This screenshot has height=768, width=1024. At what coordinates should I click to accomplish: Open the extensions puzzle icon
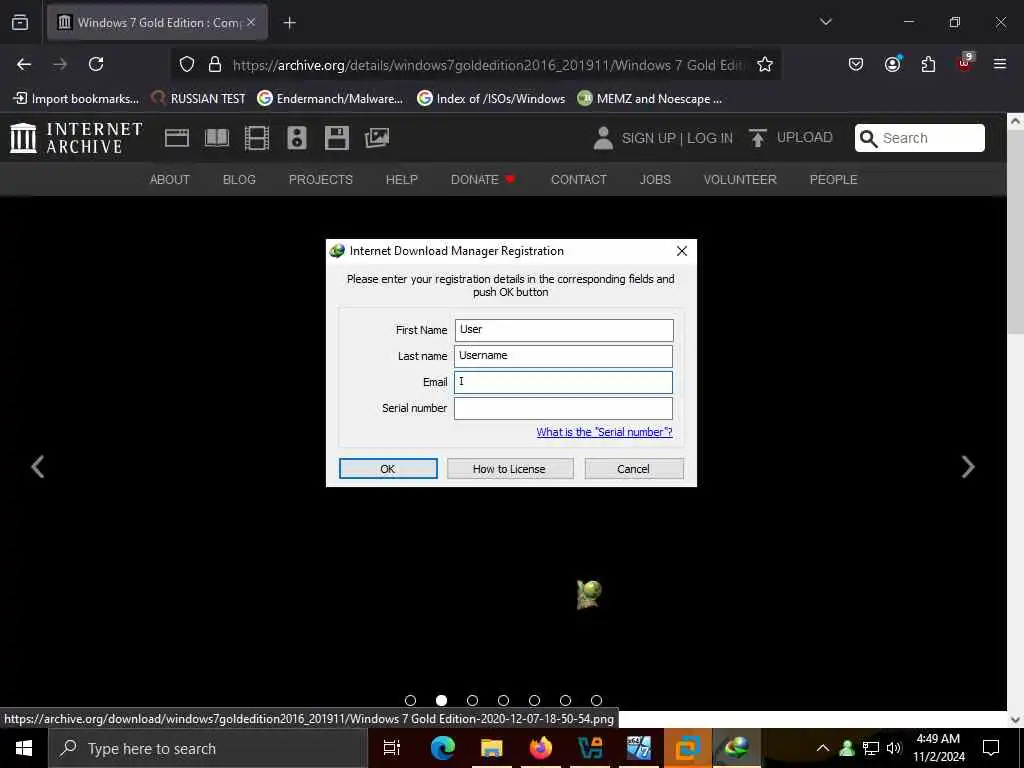pos(928,64)
